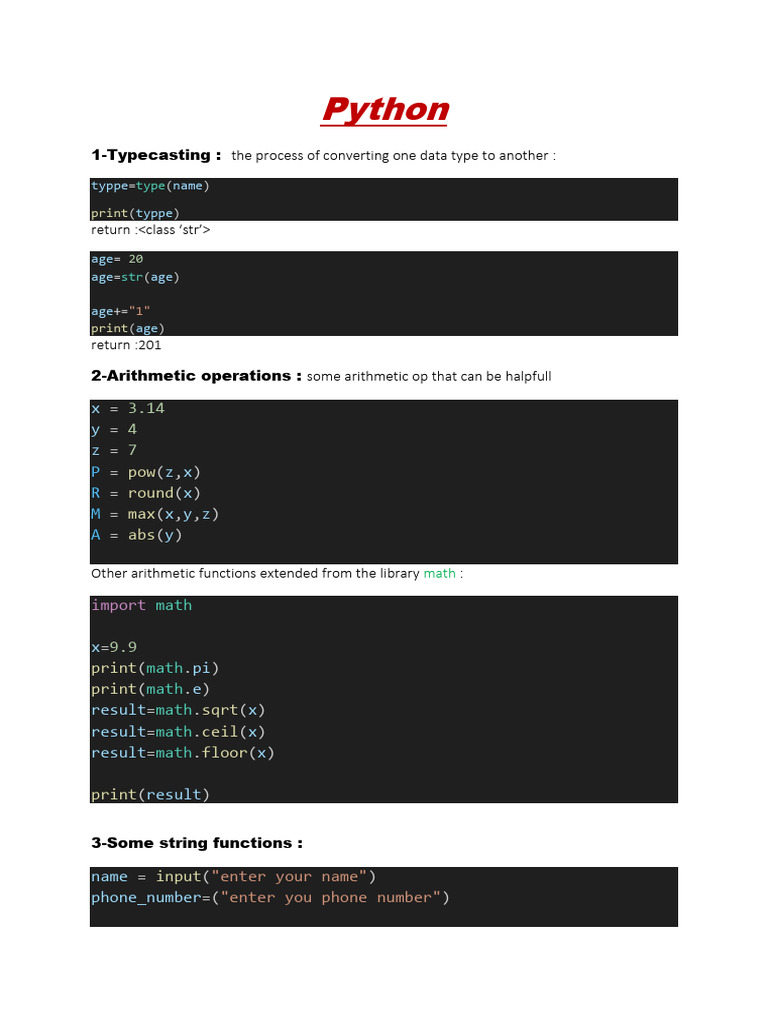Viewport: 768px width, 1024px height.
Task: Click the green word math
Action: click(439, 574)
